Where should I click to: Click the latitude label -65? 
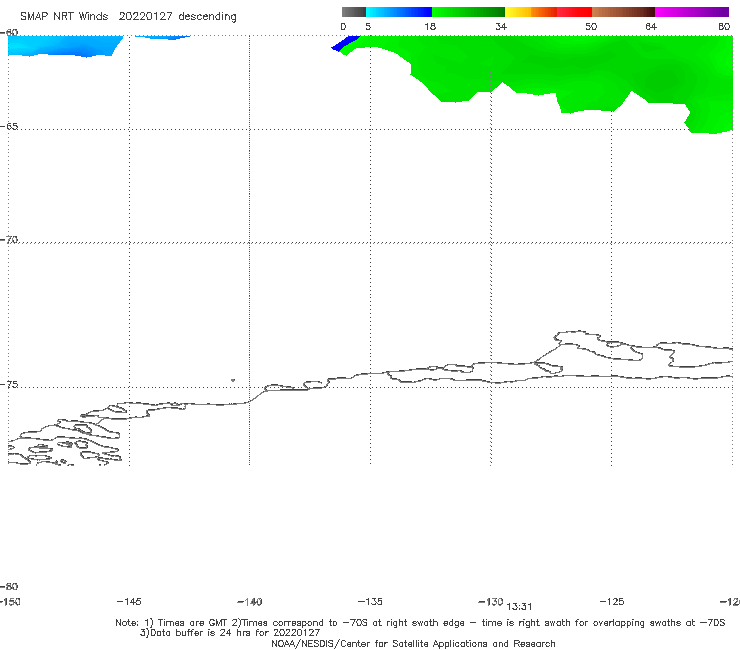pos(9,127)
